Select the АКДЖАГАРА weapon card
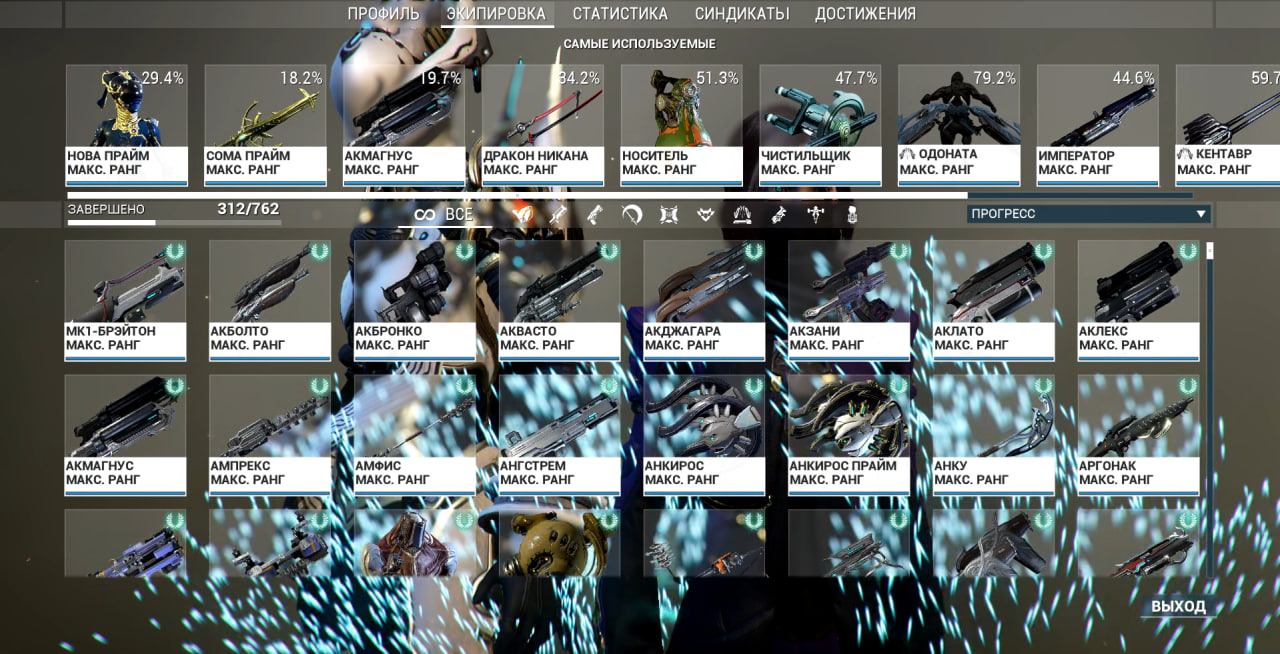This screenshot has height=654, width=1280. [x=705, y=300]
